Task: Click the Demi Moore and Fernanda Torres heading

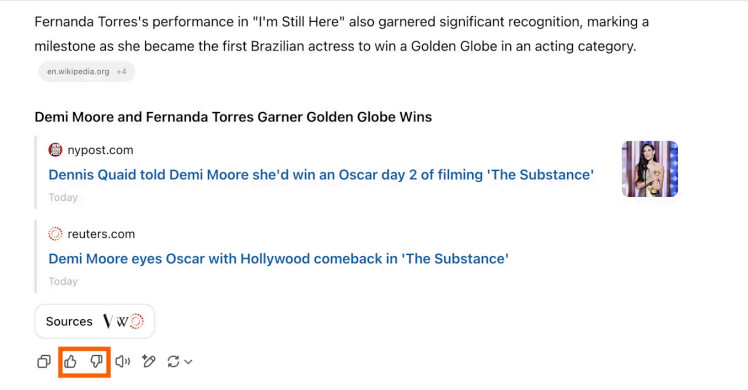Action: tap(233, 117)
